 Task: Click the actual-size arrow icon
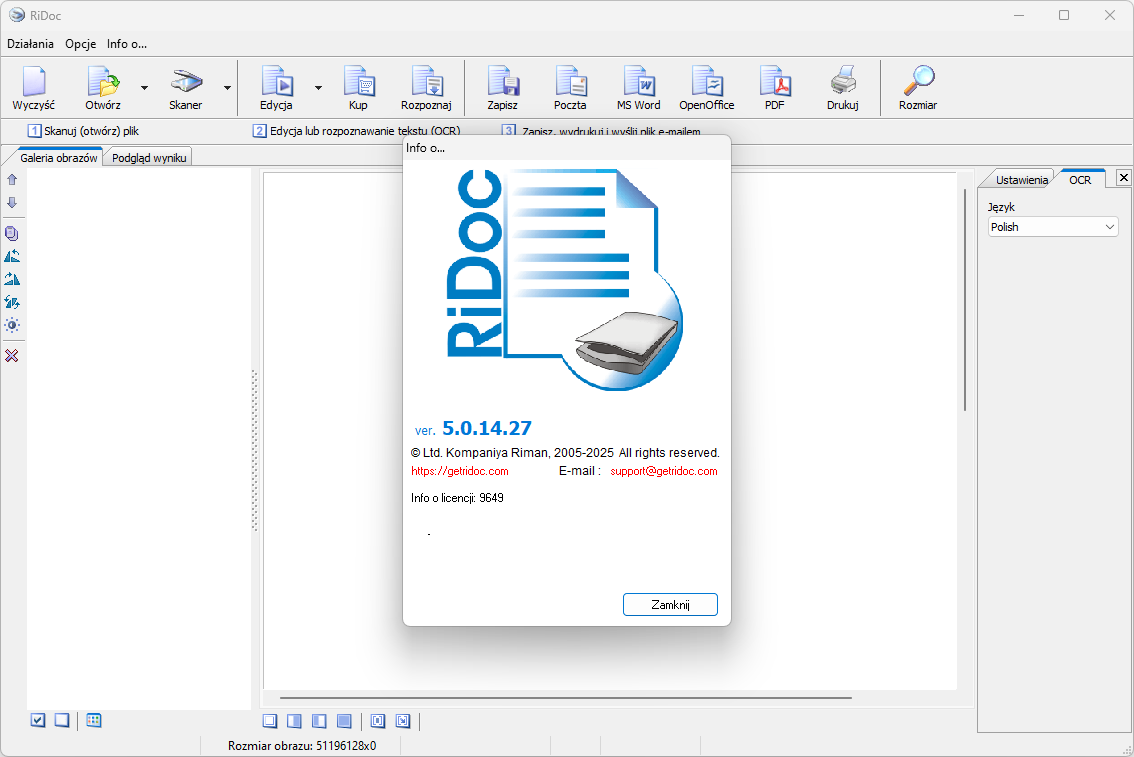click(403, 721)
